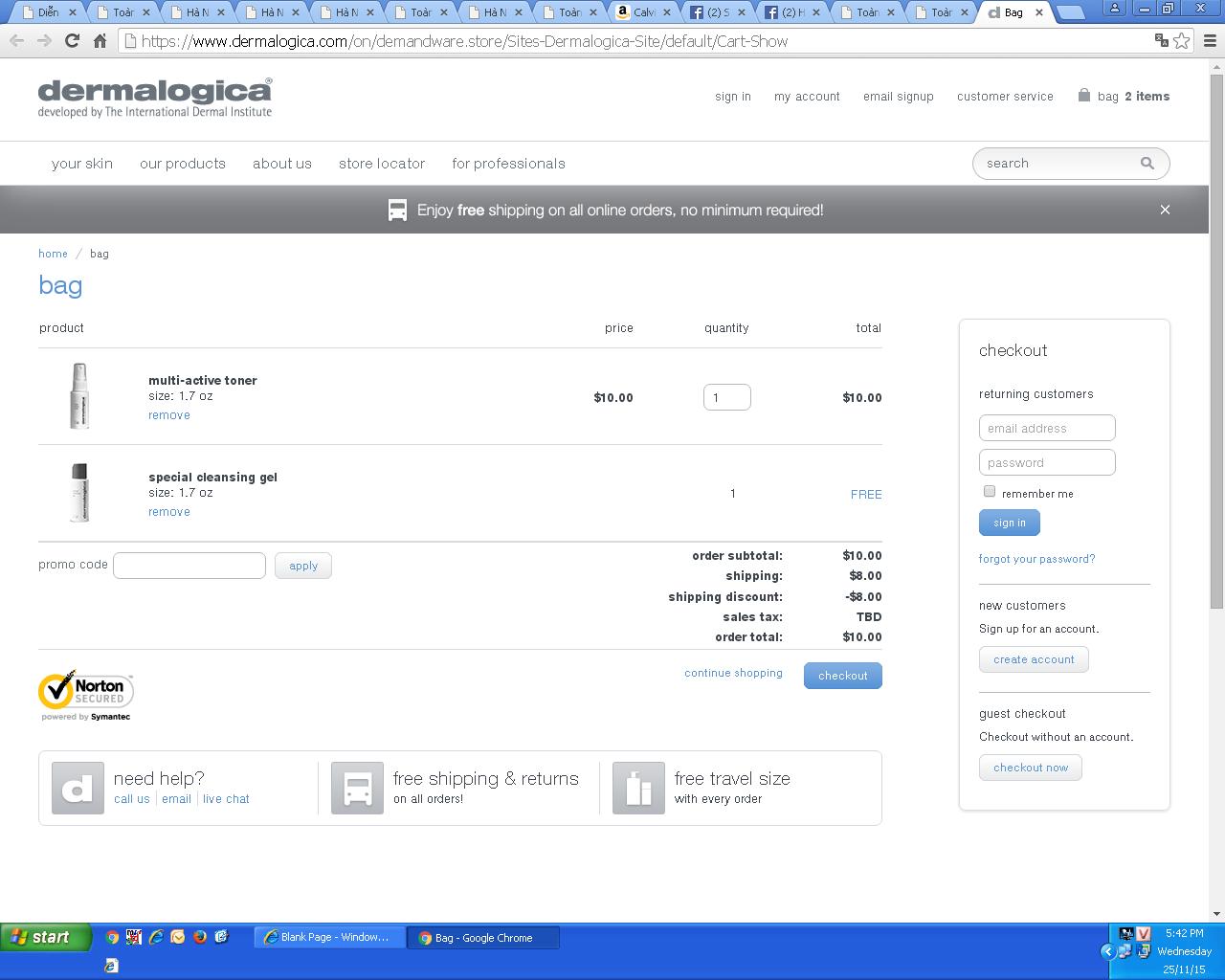Open the Chrome menu icon

click(1210, 41)
